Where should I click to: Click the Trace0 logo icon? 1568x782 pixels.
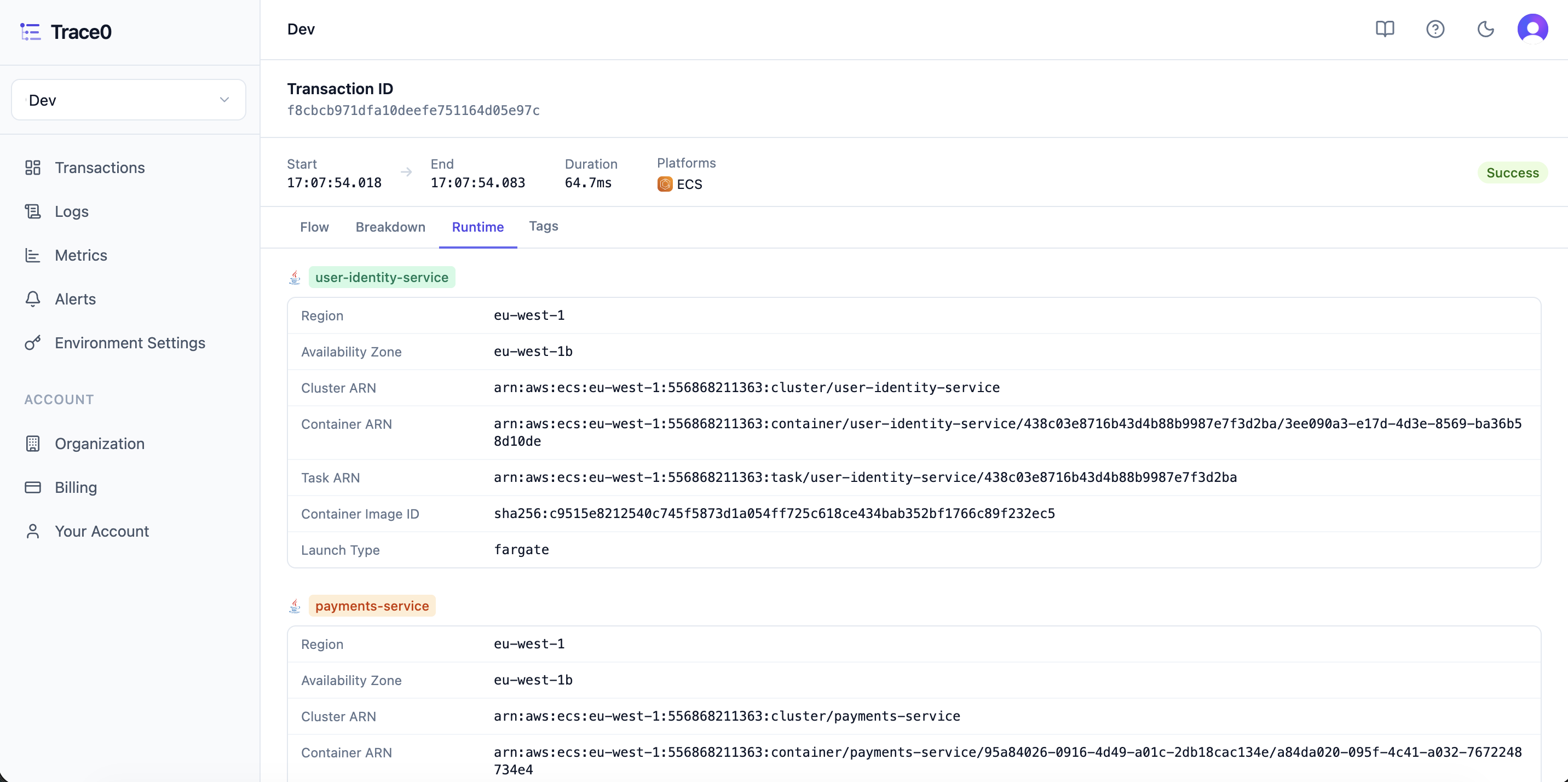pos(31,32)
